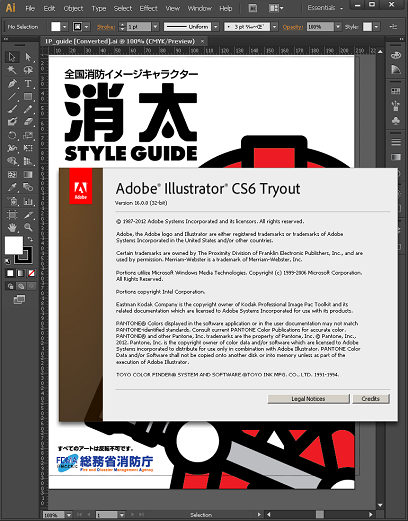
Task: Expand the Opacity 100% dropdown
Action: (x=338, y=27)
